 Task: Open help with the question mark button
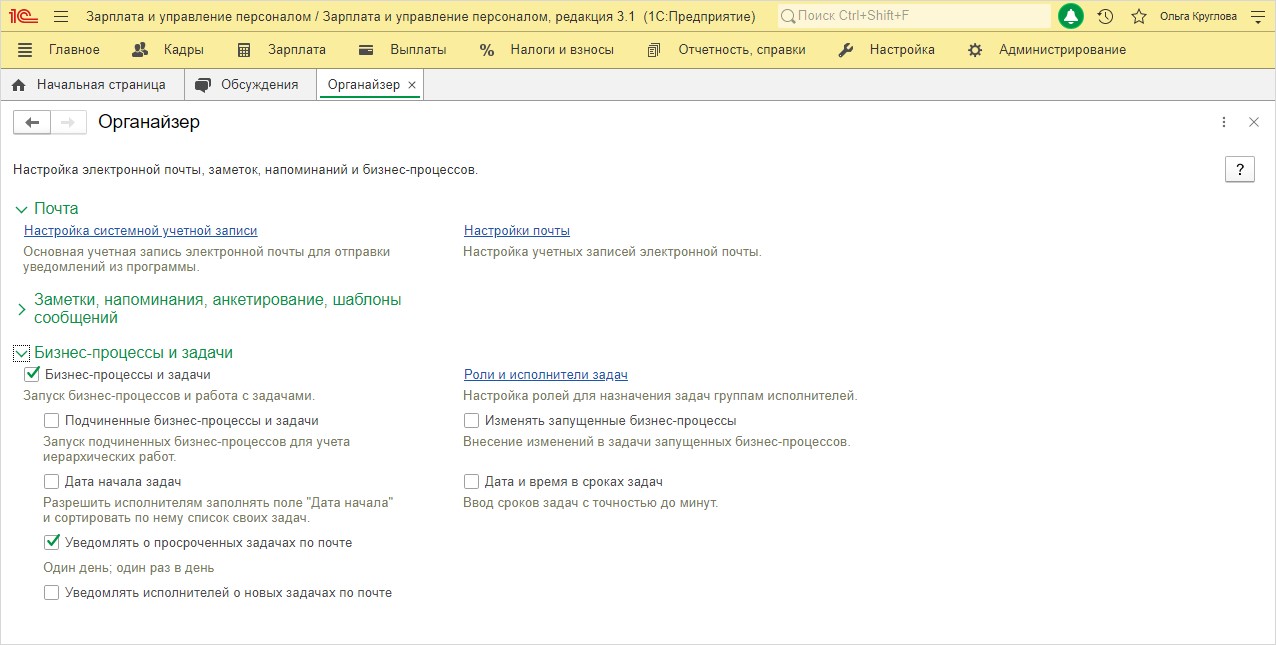pos(1240,169)
